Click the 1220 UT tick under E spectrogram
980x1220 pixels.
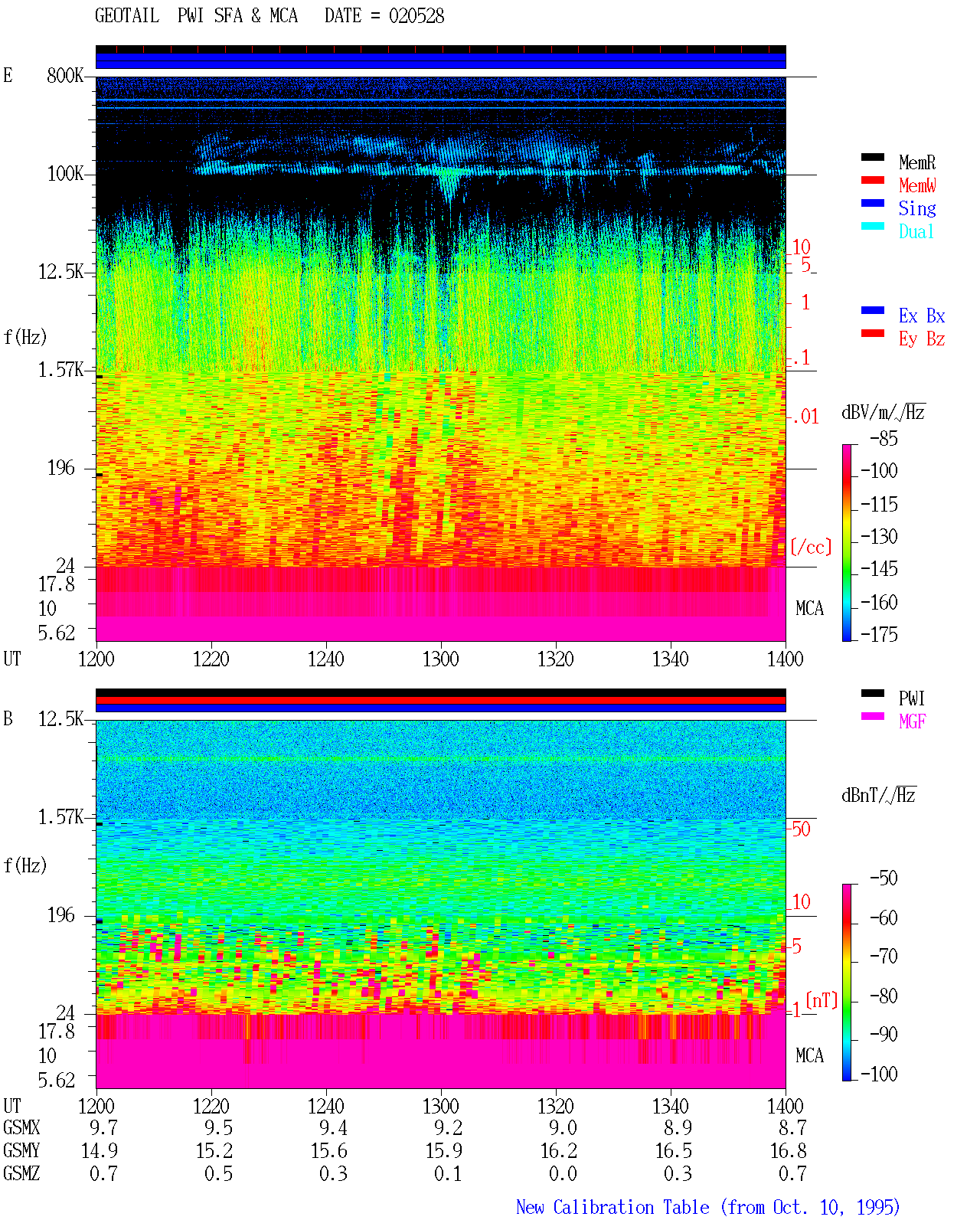(x=211, y=659)
